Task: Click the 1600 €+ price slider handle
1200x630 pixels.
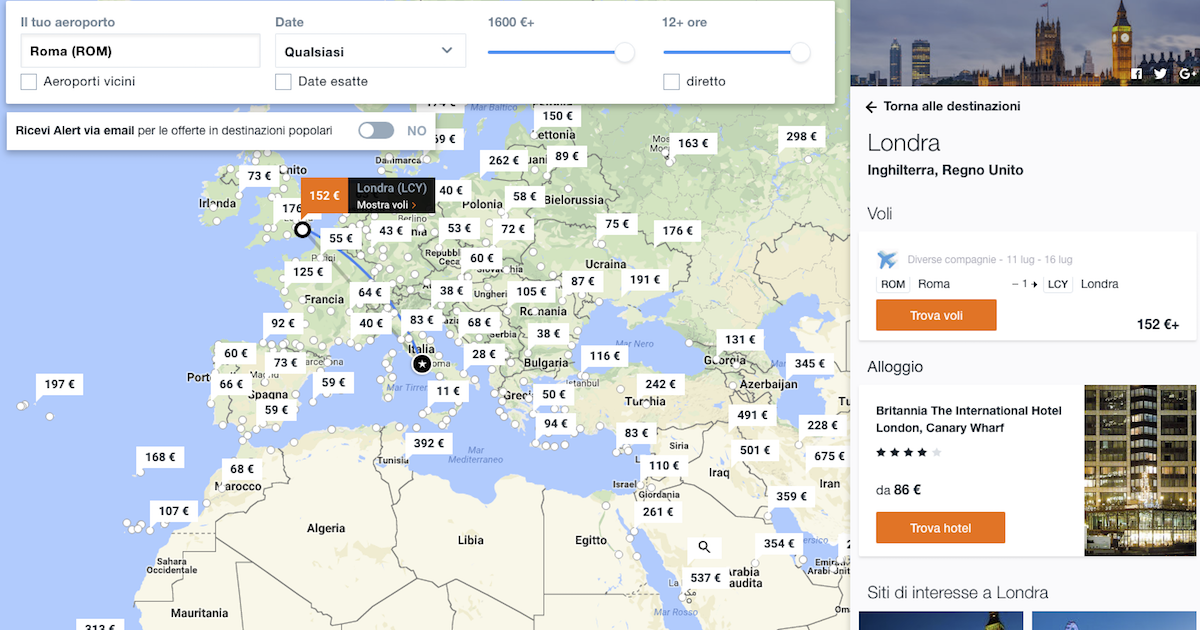Action: (625, 53)
